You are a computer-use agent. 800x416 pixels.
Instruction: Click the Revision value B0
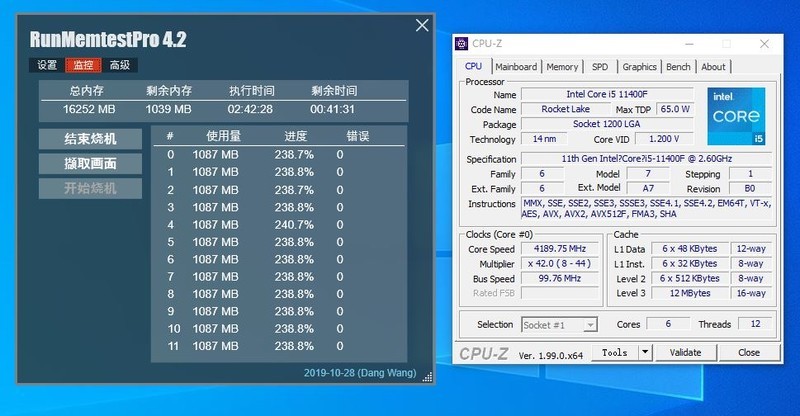[750, 188]
